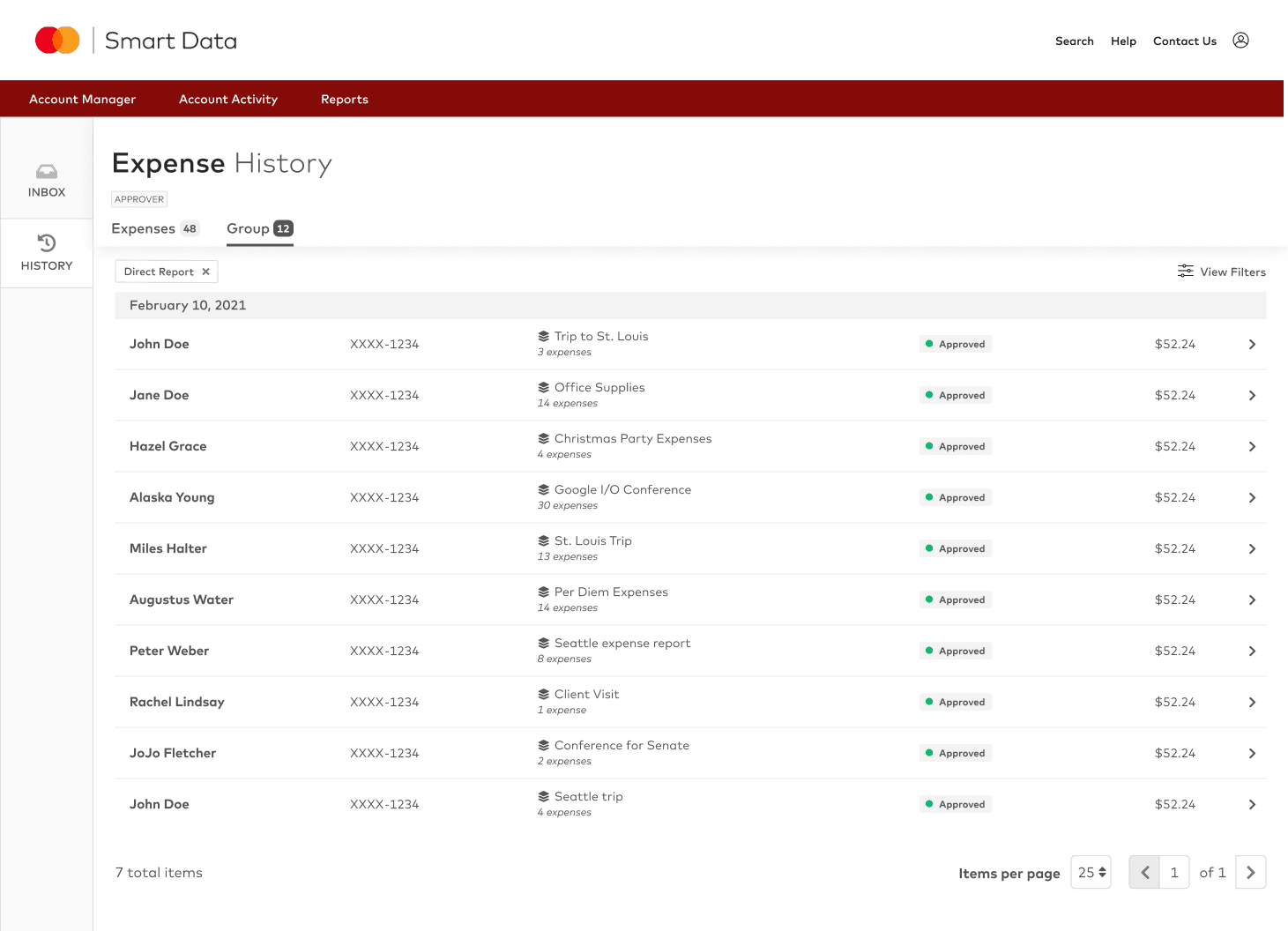
Task: Click stack icon beside Christmas Party Expenses
Action: pyautogui.click(x=544, y=438)
